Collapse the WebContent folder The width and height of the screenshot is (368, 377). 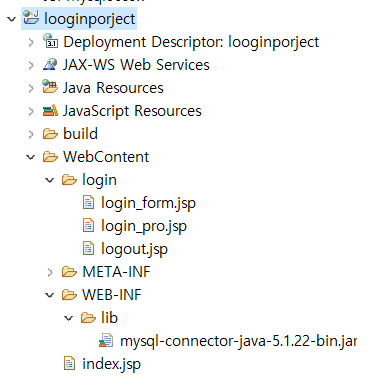31,157
